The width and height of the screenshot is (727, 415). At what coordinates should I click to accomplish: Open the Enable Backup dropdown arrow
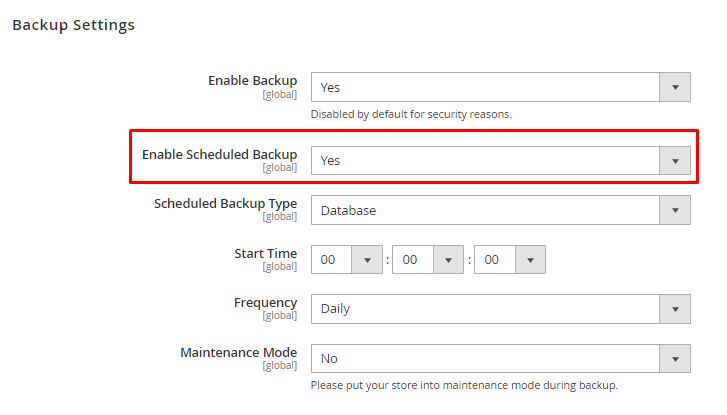[675, 87]
